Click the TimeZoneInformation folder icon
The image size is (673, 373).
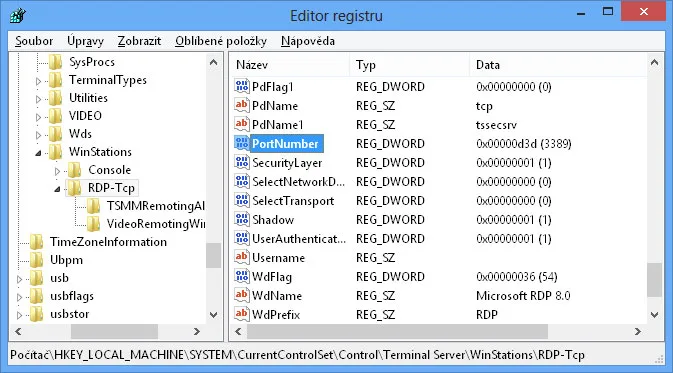[x=37, y=242]
